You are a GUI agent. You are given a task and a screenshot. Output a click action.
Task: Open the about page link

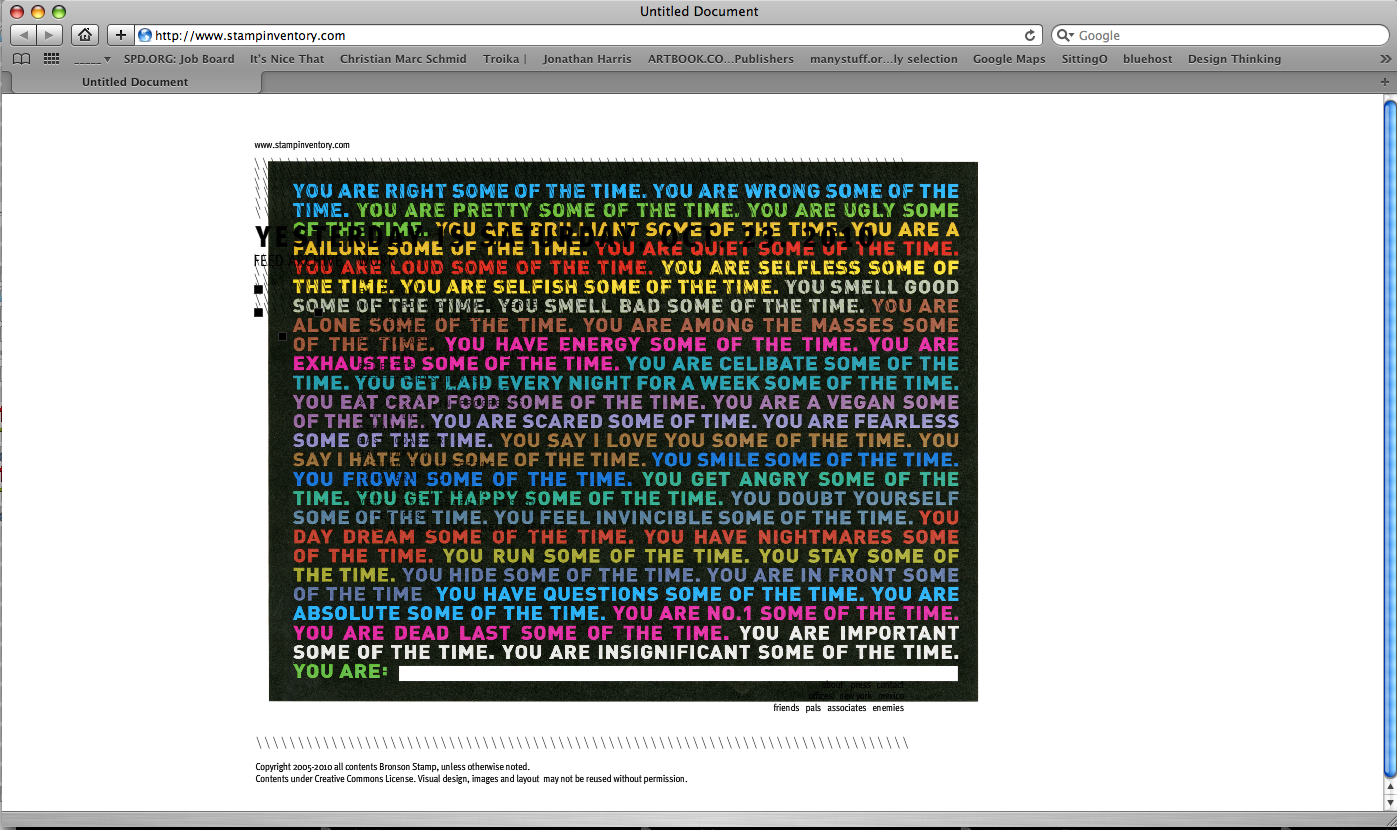pos(832,685)
